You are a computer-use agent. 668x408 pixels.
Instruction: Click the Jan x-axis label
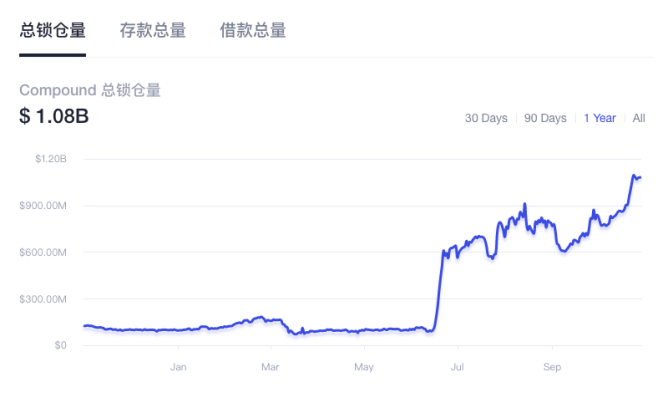[178, 367]
